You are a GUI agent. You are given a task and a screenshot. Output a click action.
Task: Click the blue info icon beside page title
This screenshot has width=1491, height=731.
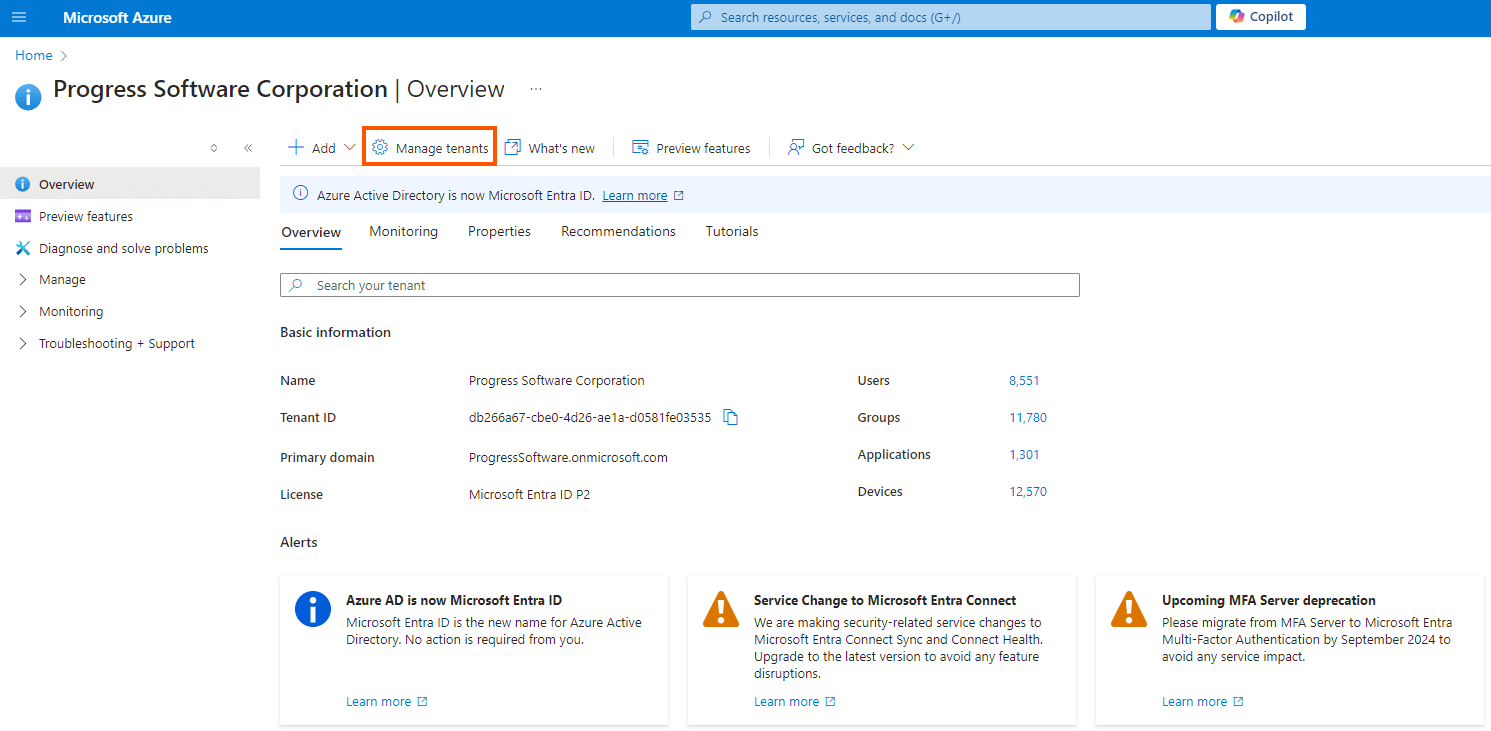point(28,96)
